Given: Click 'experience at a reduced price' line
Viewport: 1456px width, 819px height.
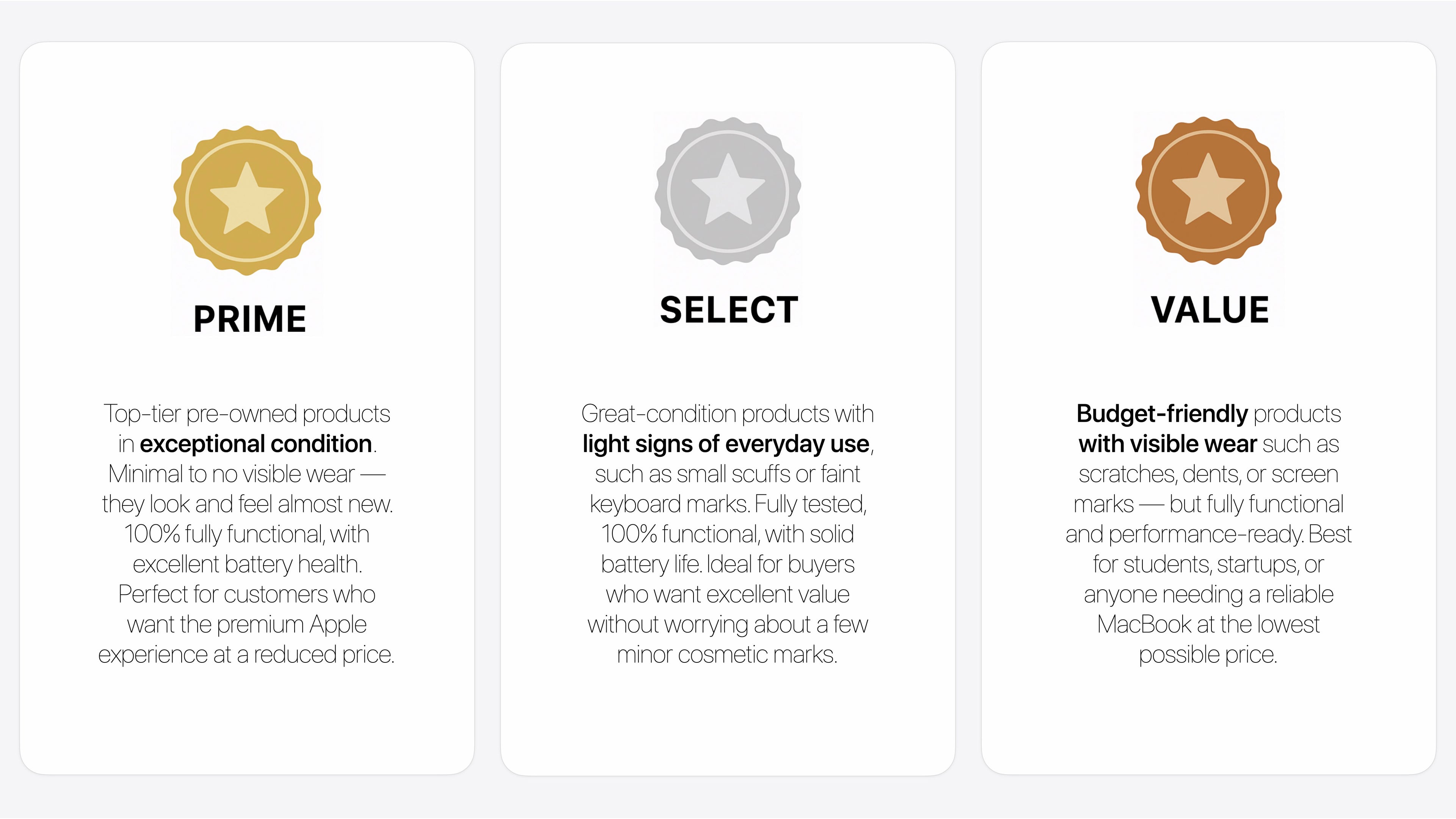Looking at the screenshot, I should click(x=246, y=654).
